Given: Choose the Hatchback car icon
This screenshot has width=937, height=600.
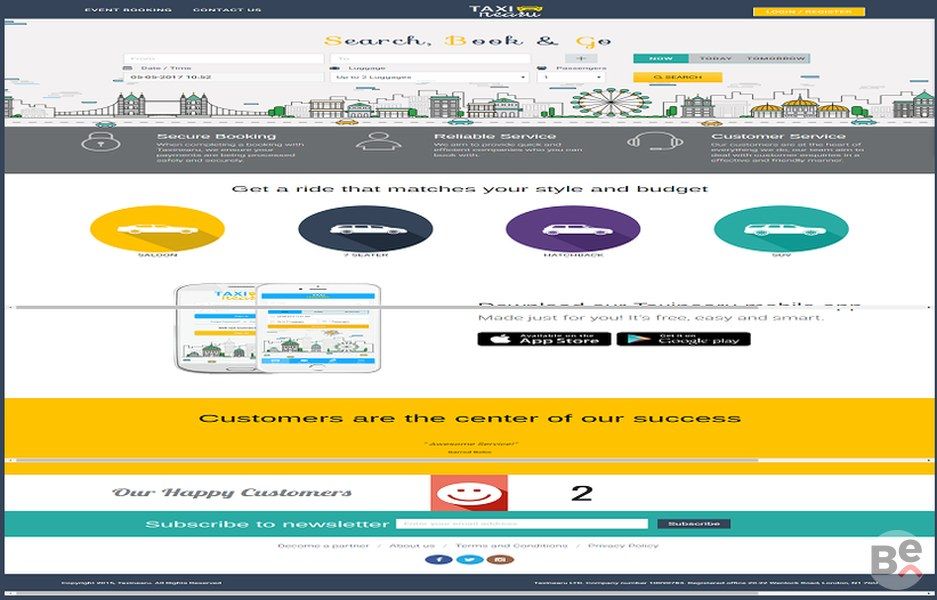Looking at the screenshot, I should (573, 229).
